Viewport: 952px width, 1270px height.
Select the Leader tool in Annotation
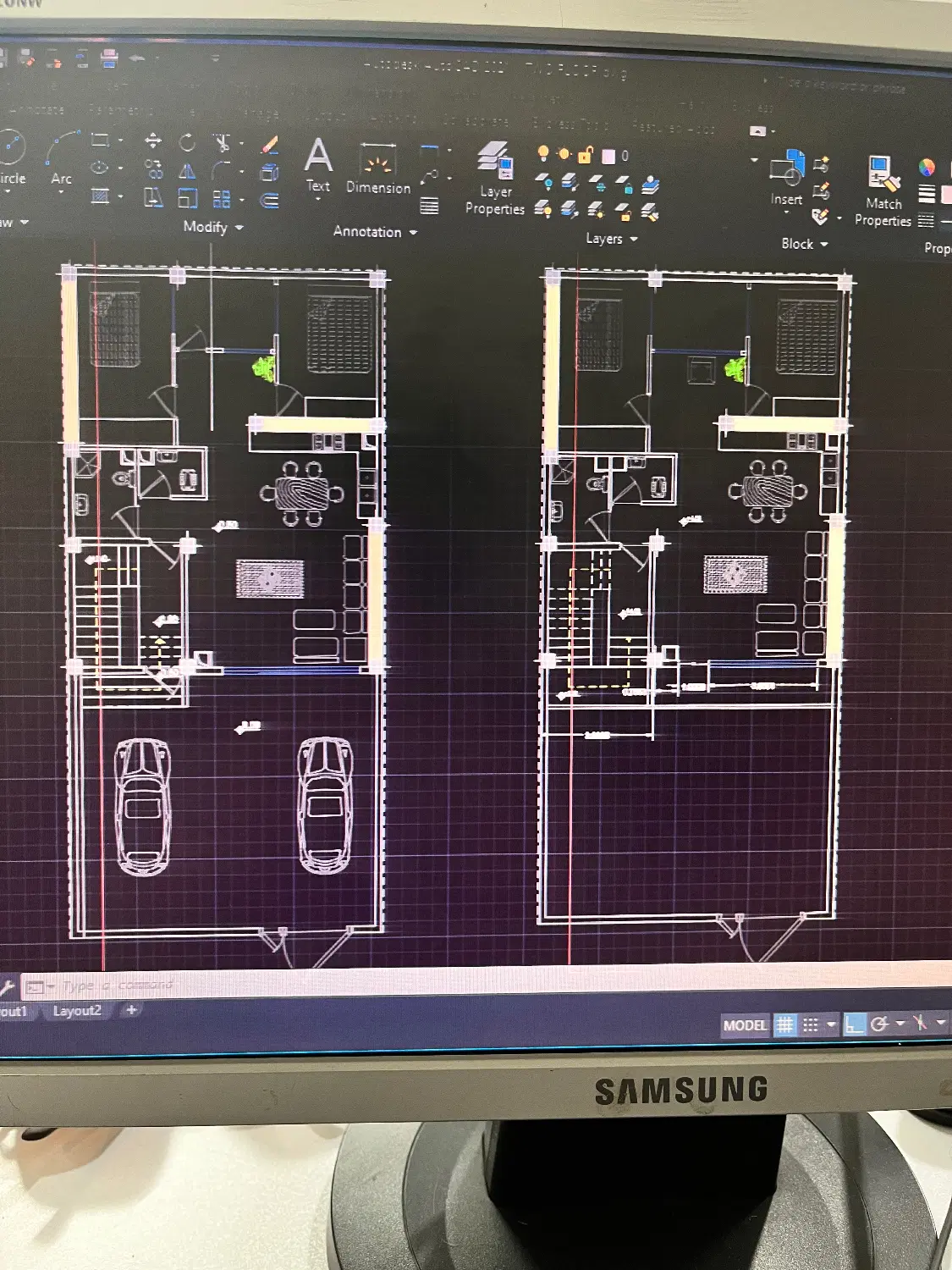[x=430, y=178]
